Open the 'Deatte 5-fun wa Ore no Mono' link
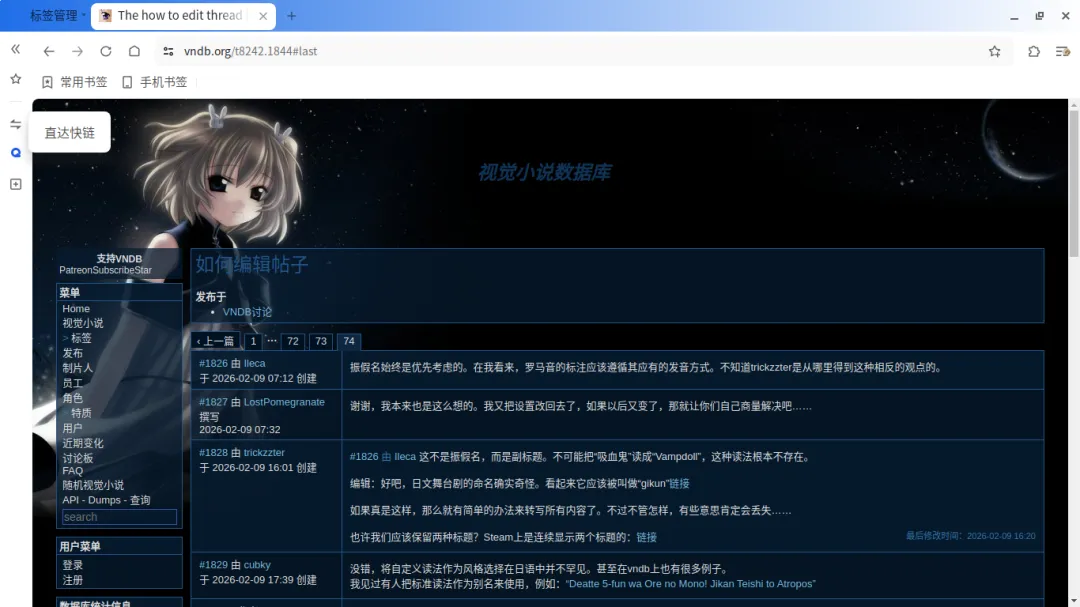 pyautogui.click(x=690, y=584)
